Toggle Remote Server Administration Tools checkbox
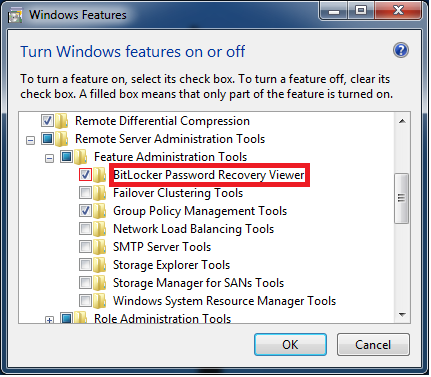Viewport: 431px width, 377px height. (47, 138)
